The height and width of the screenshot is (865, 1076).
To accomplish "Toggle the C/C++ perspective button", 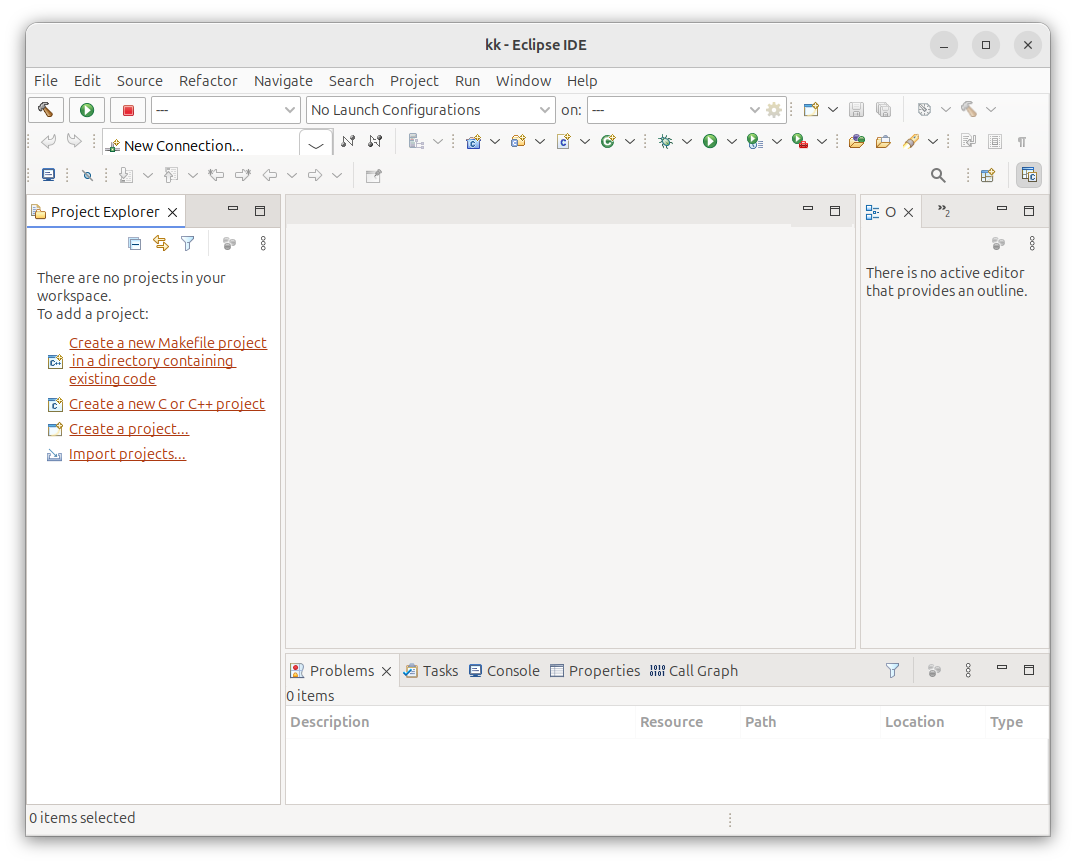I will coord(1029,176).
